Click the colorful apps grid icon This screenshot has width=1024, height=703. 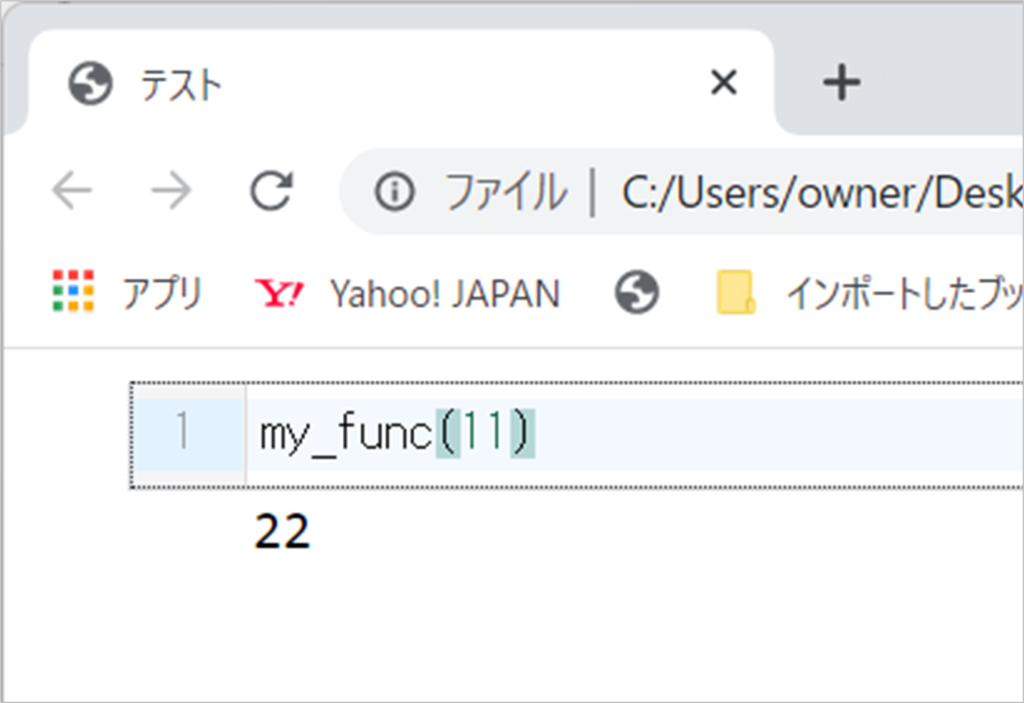click(72, 292)
